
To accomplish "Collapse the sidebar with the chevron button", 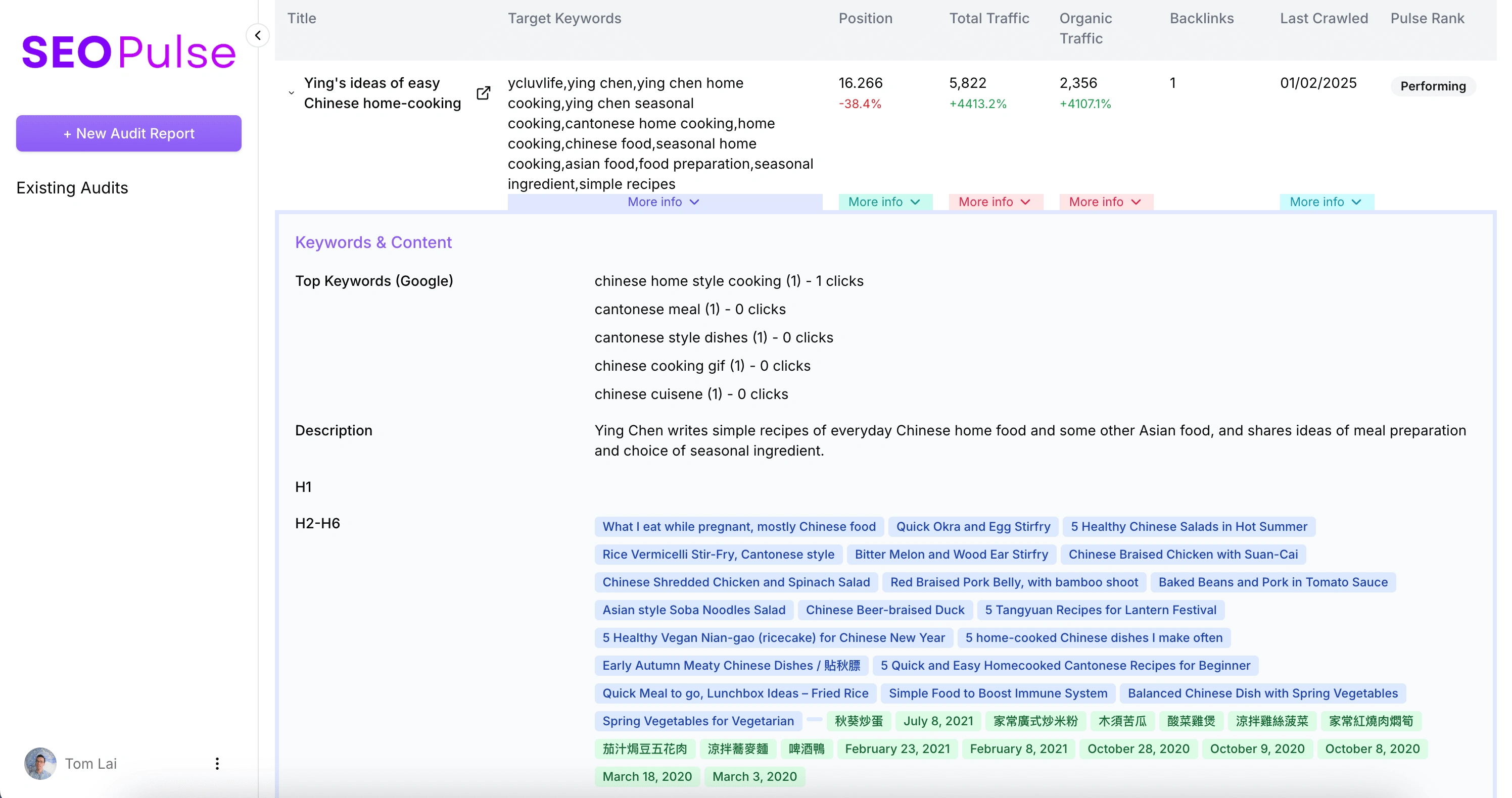I will [x=258, y=35].
